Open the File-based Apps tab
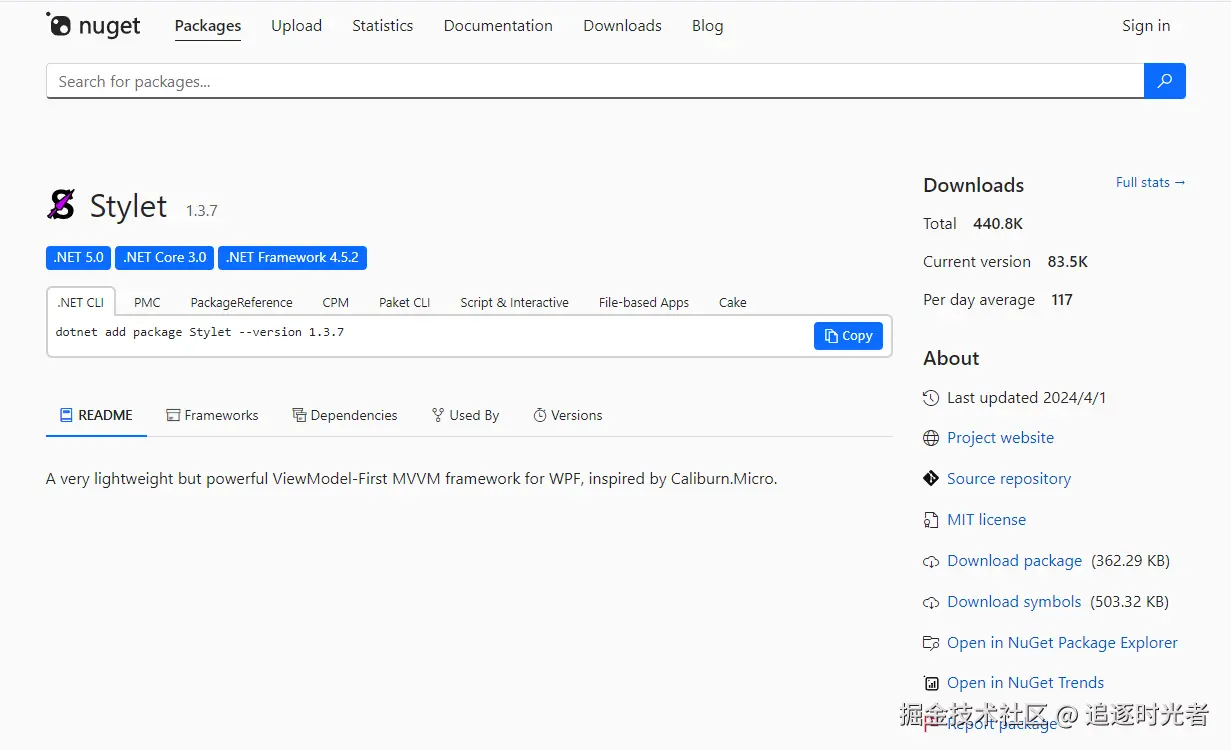1231x750 pixels. (644, 302)
